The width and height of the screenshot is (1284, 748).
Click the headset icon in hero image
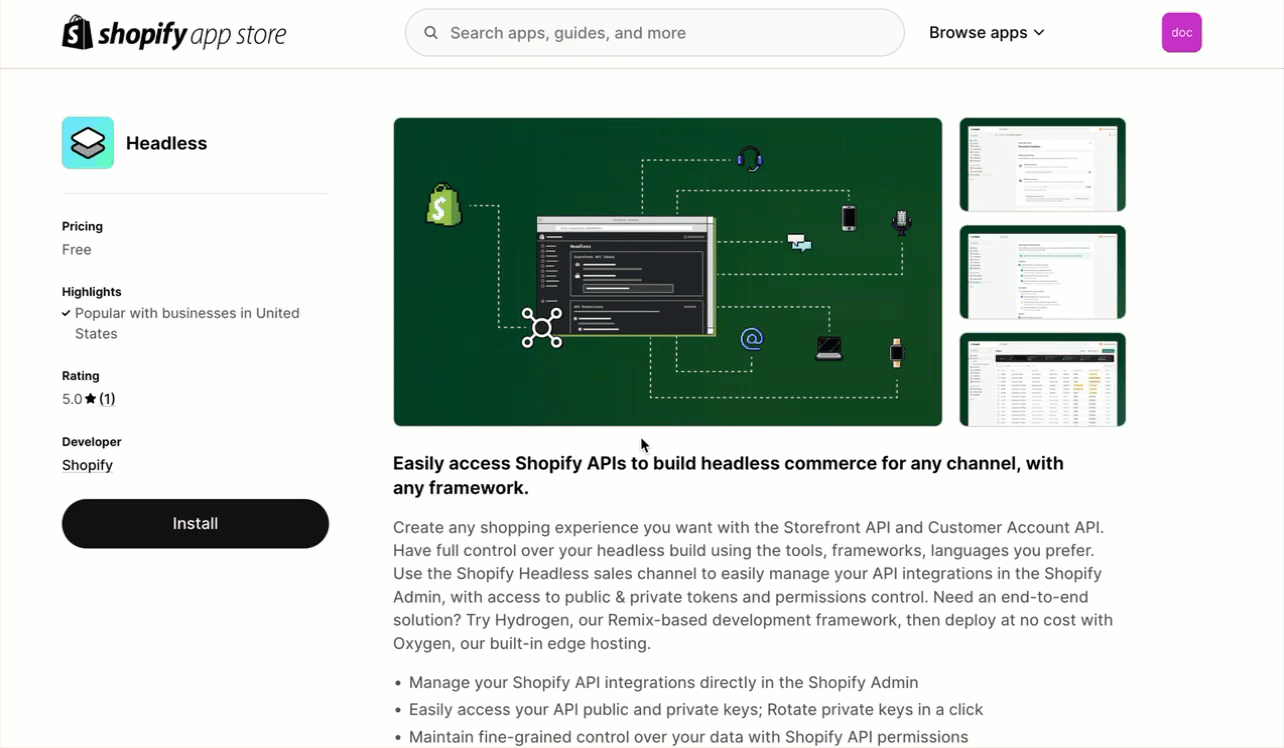pyautogui.click(x=749, y=158)
